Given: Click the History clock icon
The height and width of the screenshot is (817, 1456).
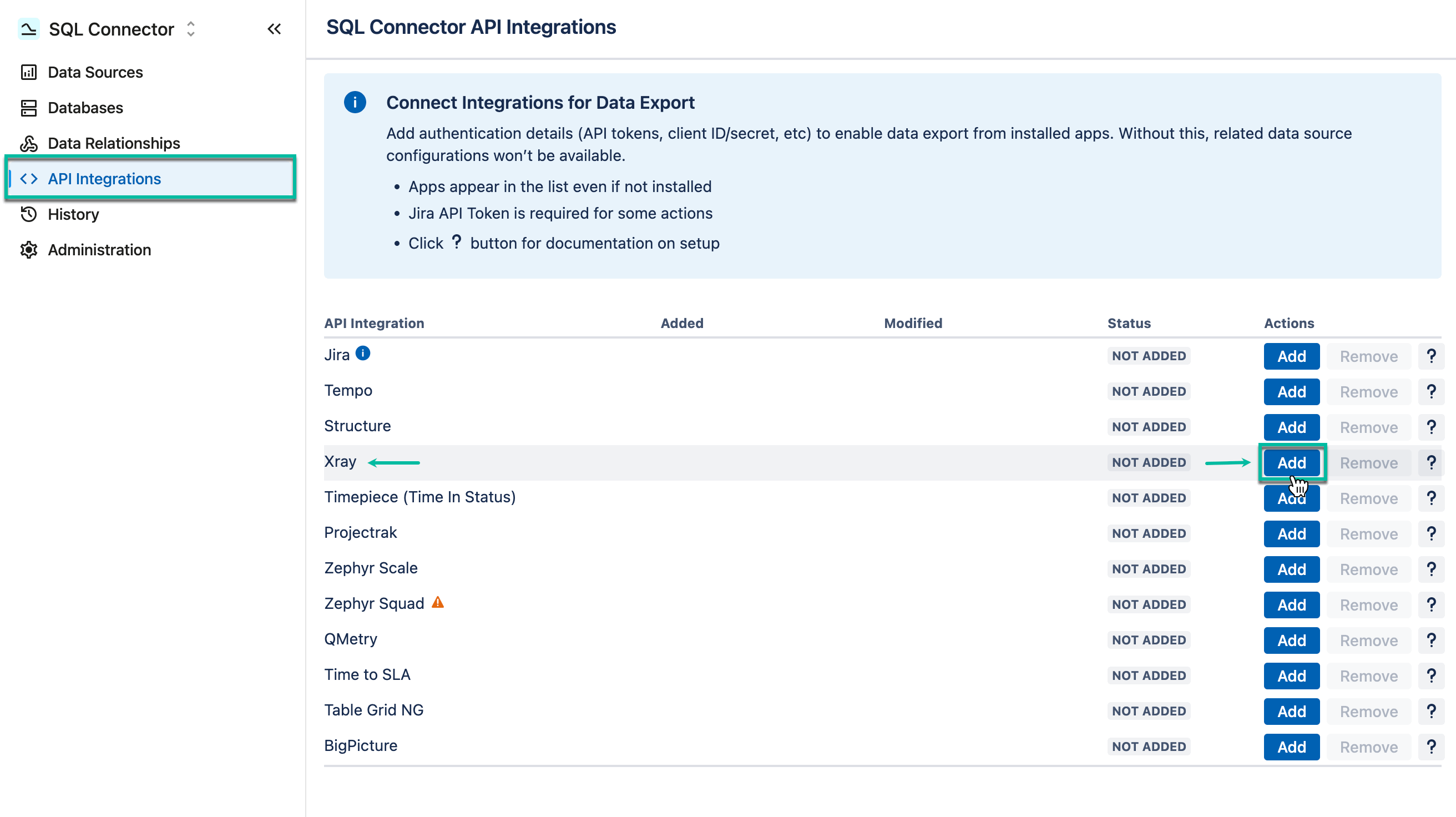Looking at the screenshot, I should click(x=29, y=214).
